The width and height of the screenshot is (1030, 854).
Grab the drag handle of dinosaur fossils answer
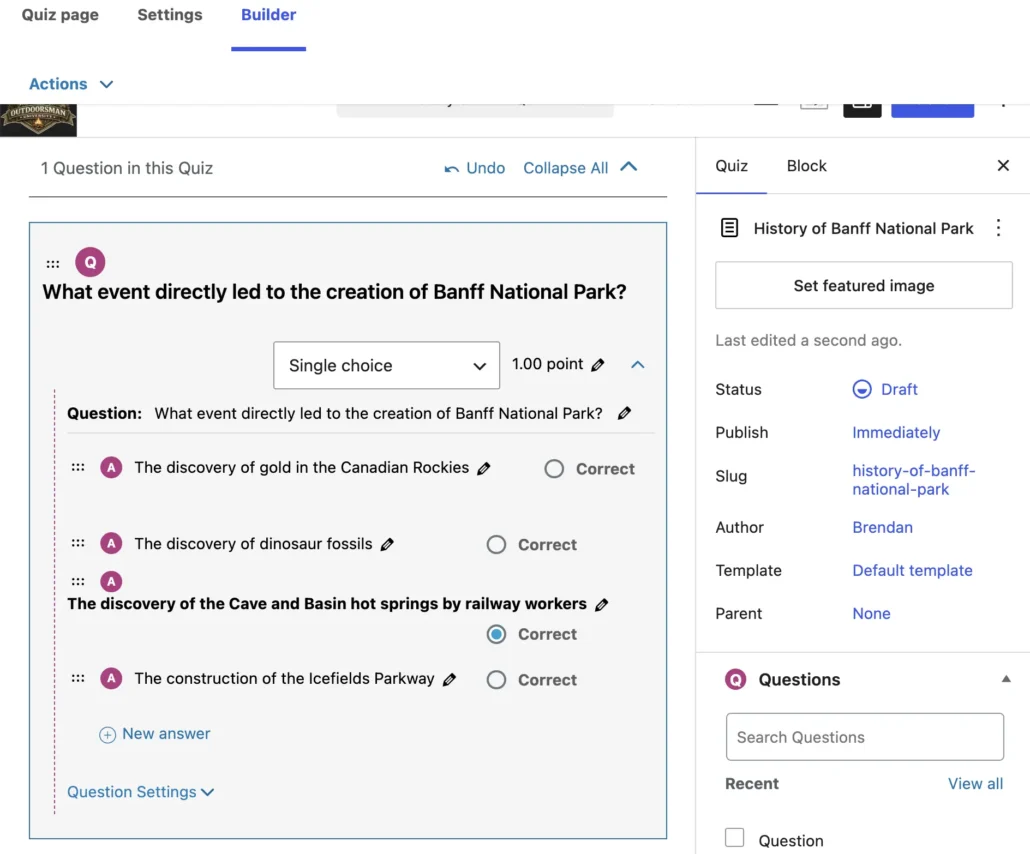click(78, 543)
